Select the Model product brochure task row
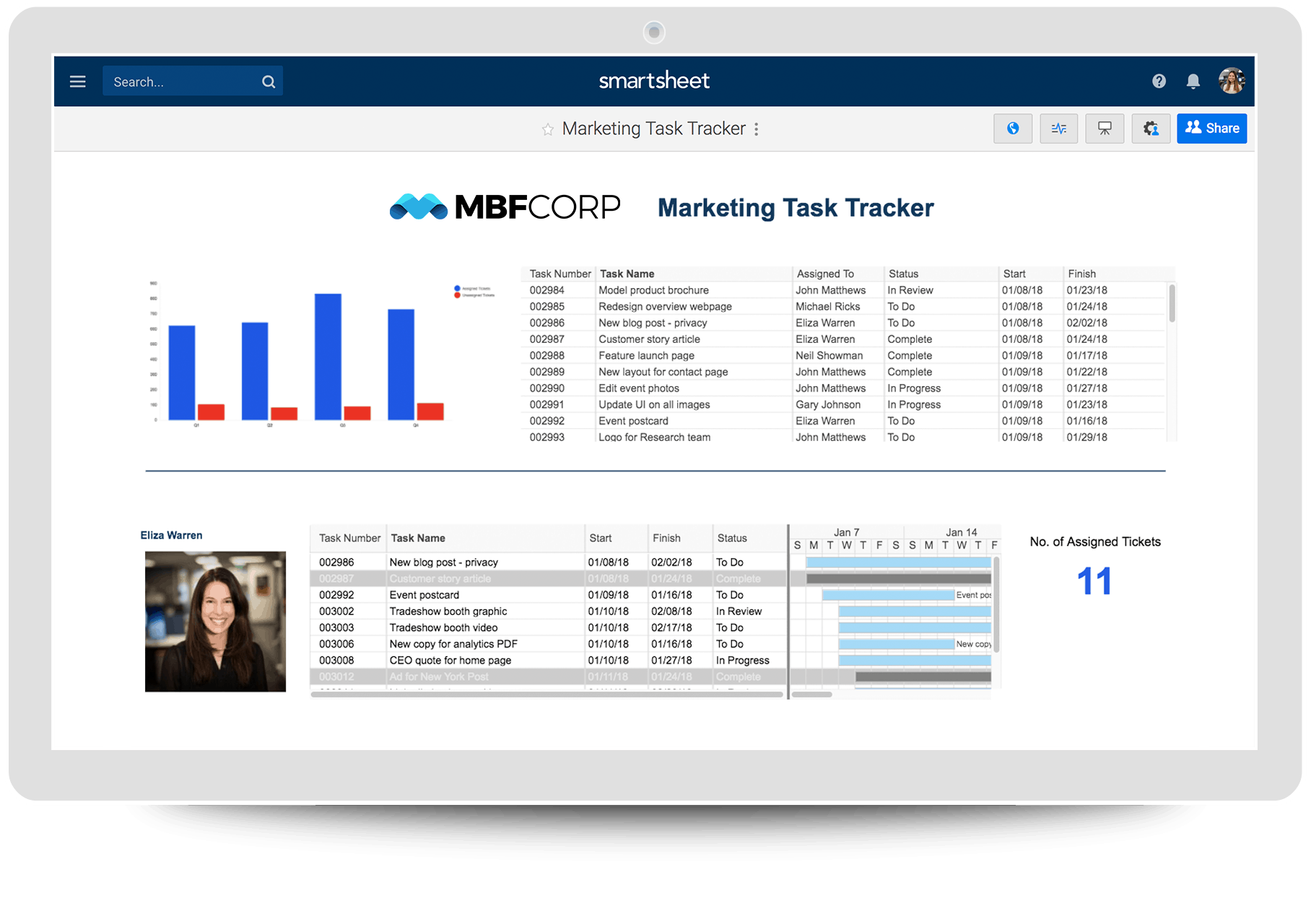The height and width of the screenshot is (924, 1311). [653, 290]
